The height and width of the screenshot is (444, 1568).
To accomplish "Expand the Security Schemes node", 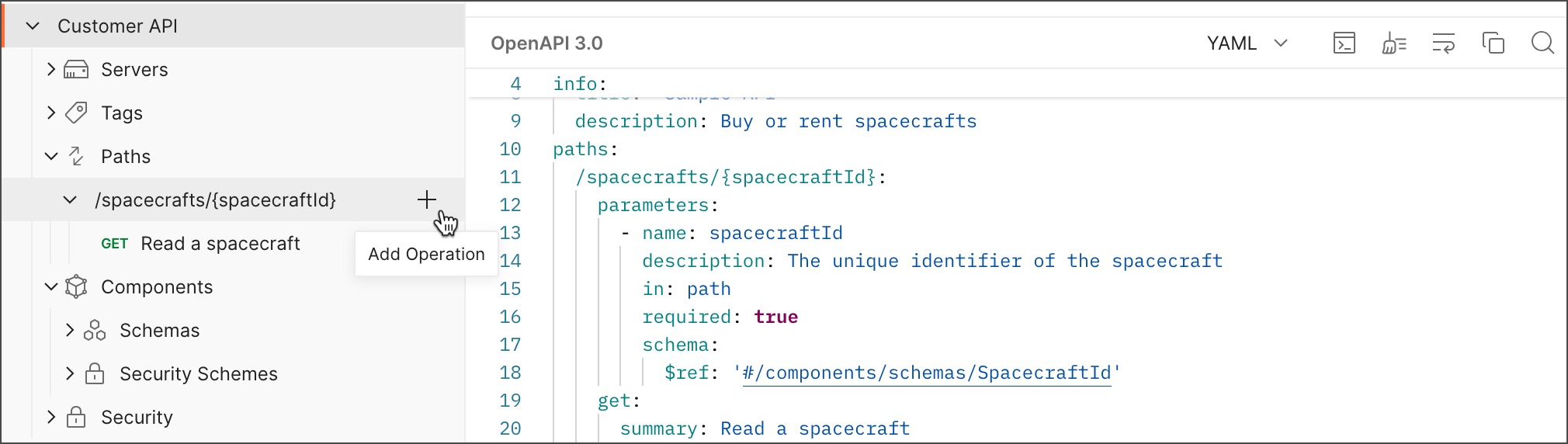I will pyautogui.click(x=70, y=374).
